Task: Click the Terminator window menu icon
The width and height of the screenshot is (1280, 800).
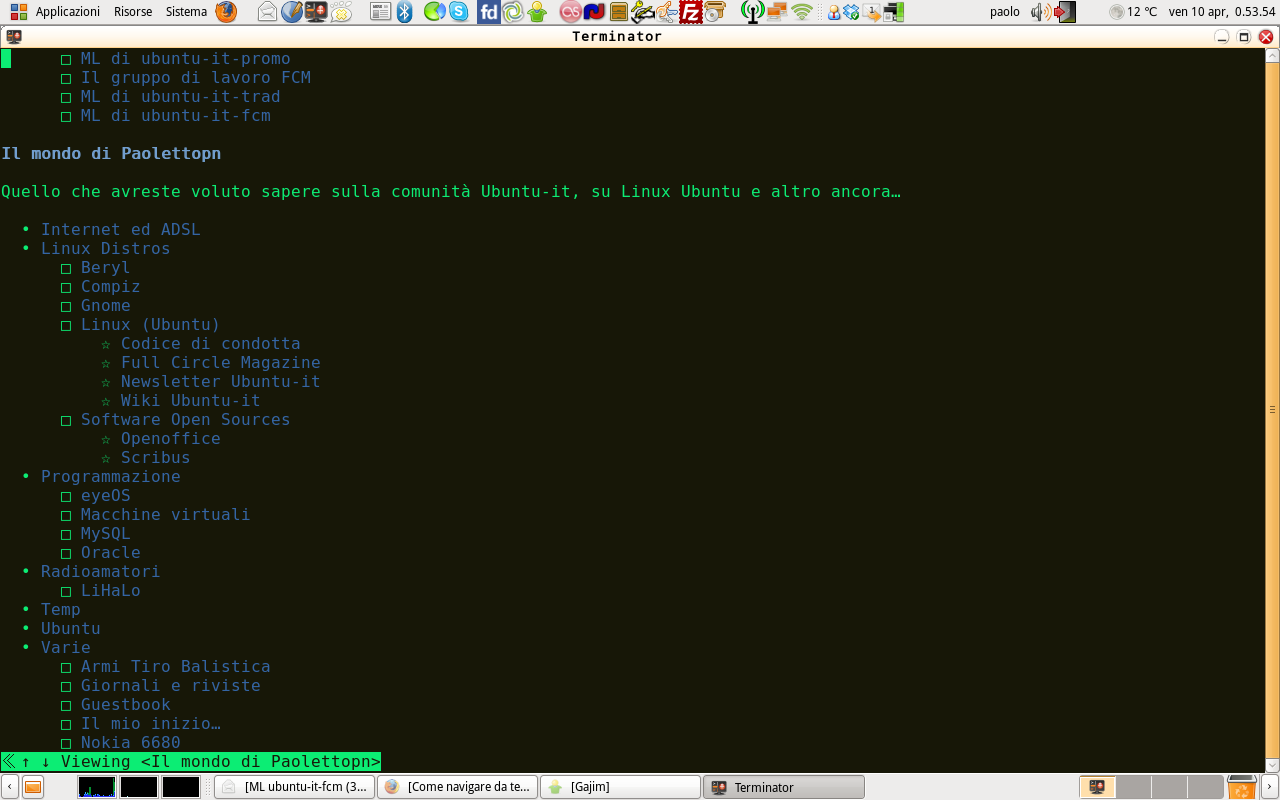Action: [13, 36]
